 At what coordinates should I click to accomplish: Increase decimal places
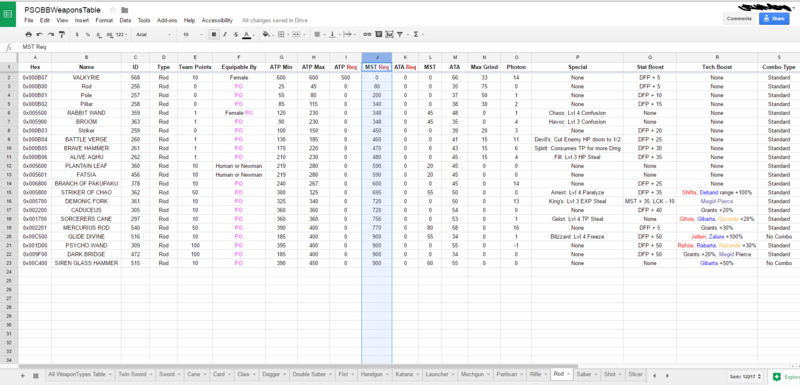coord(110,35)
